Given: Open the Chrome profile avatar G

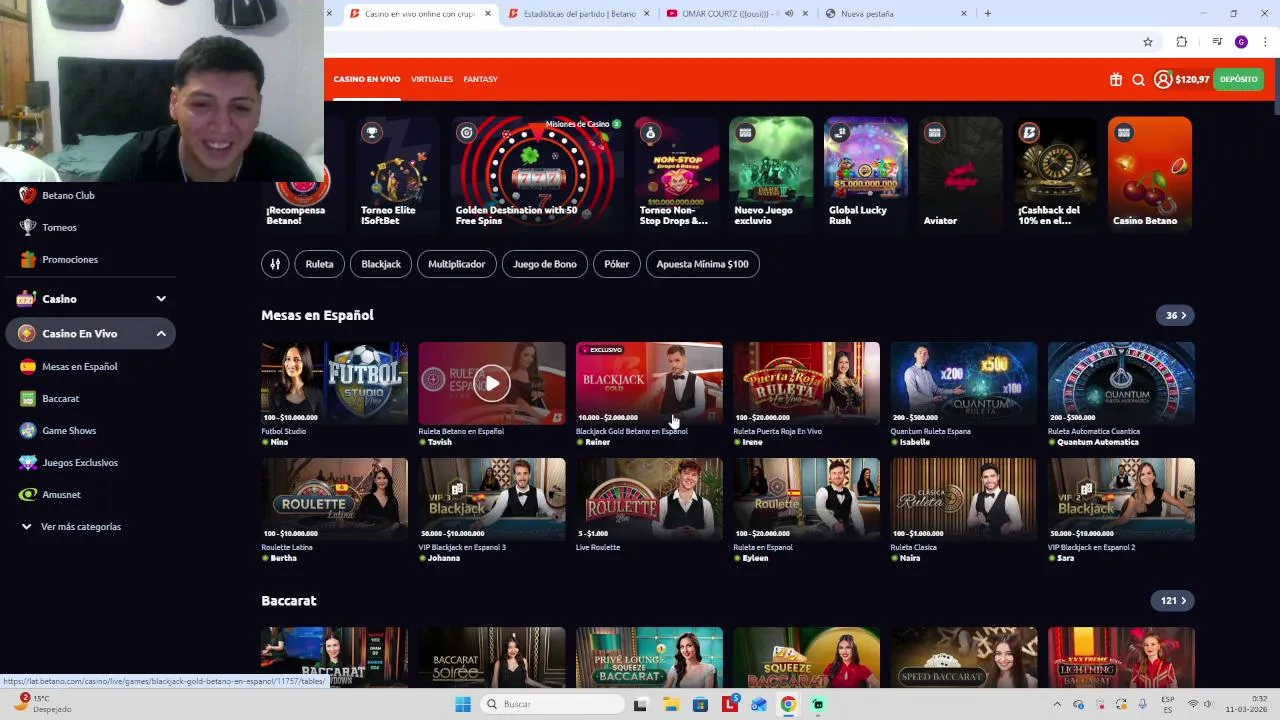Looking at the screenshot, I should [x=1241, y=42].
